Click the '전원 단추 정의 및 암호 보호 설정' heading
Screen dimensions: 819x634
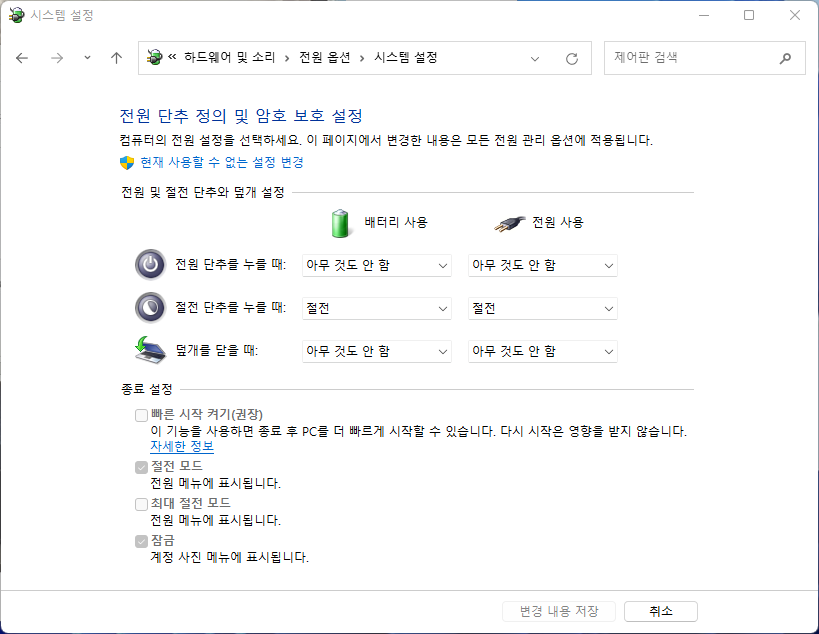241,116
